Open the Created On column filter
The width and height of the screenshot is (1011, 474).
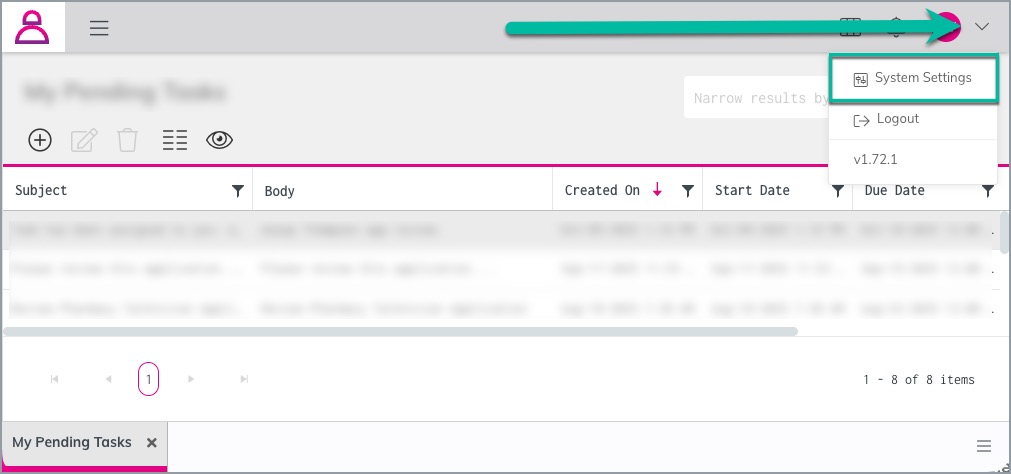point(688,191)
